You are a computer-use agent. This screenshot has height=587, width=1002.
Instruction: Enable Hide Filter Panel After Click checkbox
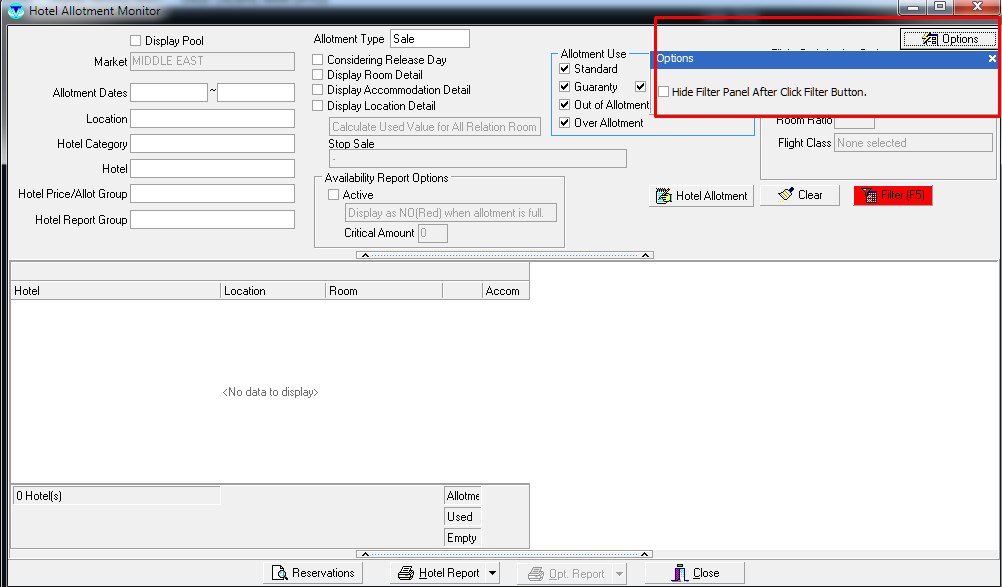[664, 92]
